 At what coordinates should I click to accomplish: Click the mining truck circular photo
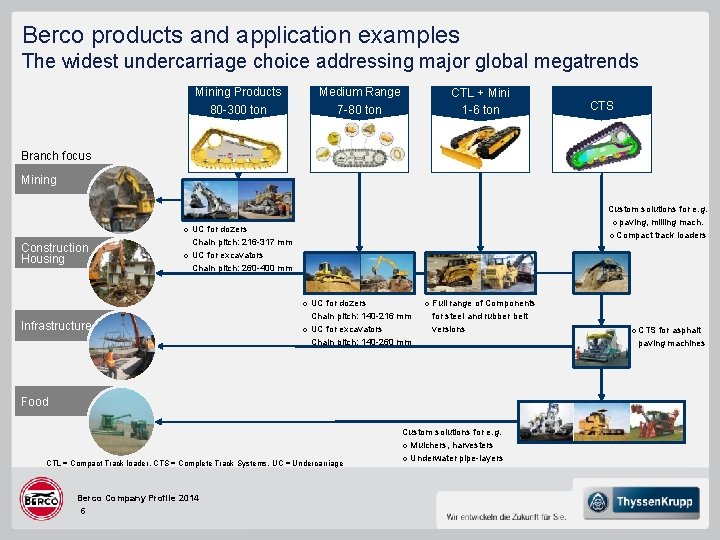(121, 199)
